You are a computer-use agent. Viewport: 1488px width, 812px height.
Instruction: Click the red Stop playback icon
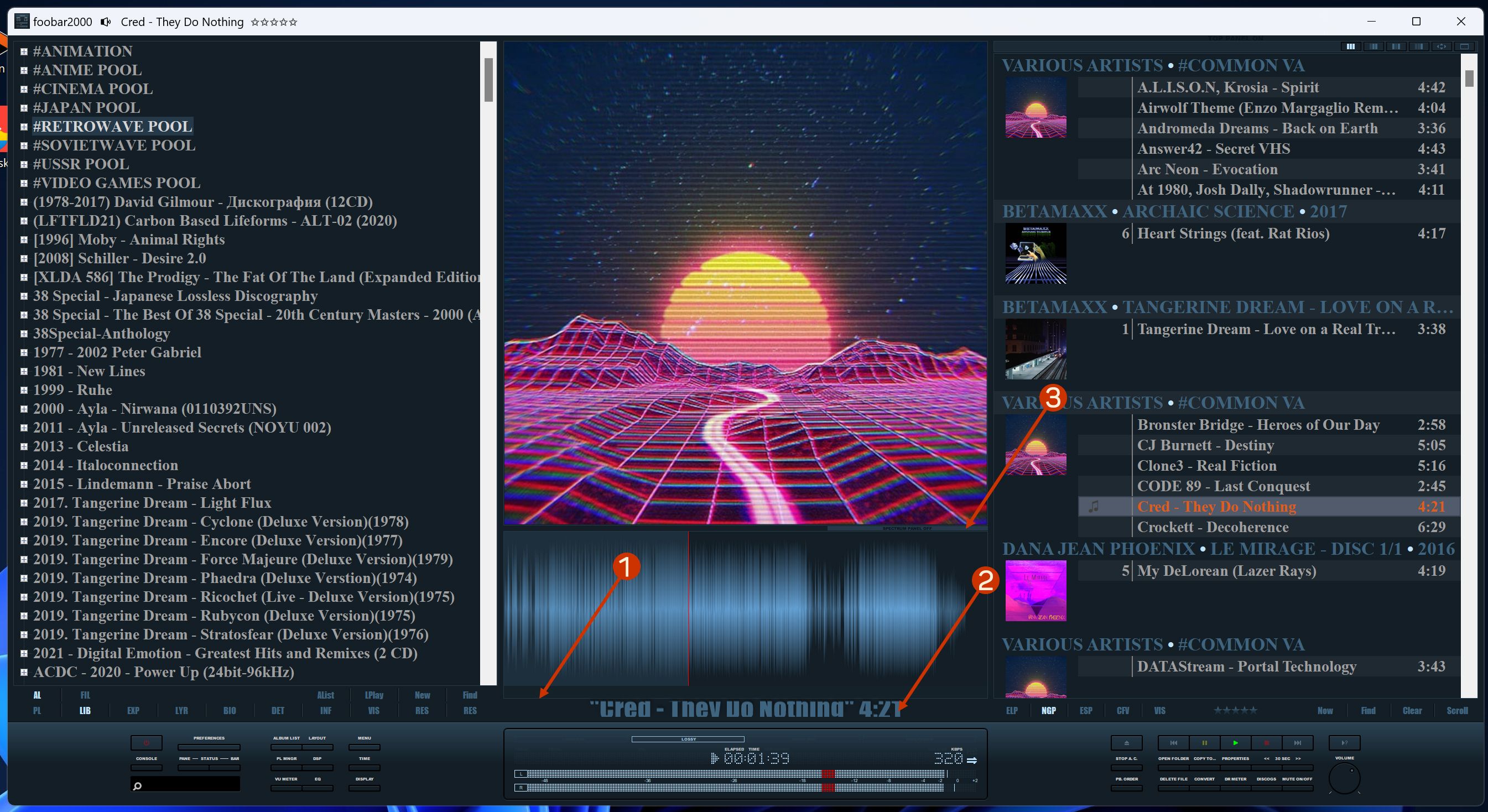tap(1267, 743)
